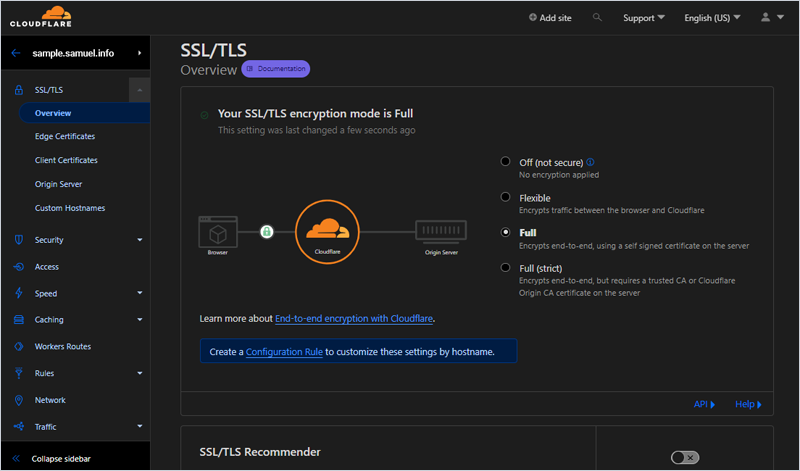
Task: Click the SSL/TLS lock icon in sidebar
Action: coord(19,90)
